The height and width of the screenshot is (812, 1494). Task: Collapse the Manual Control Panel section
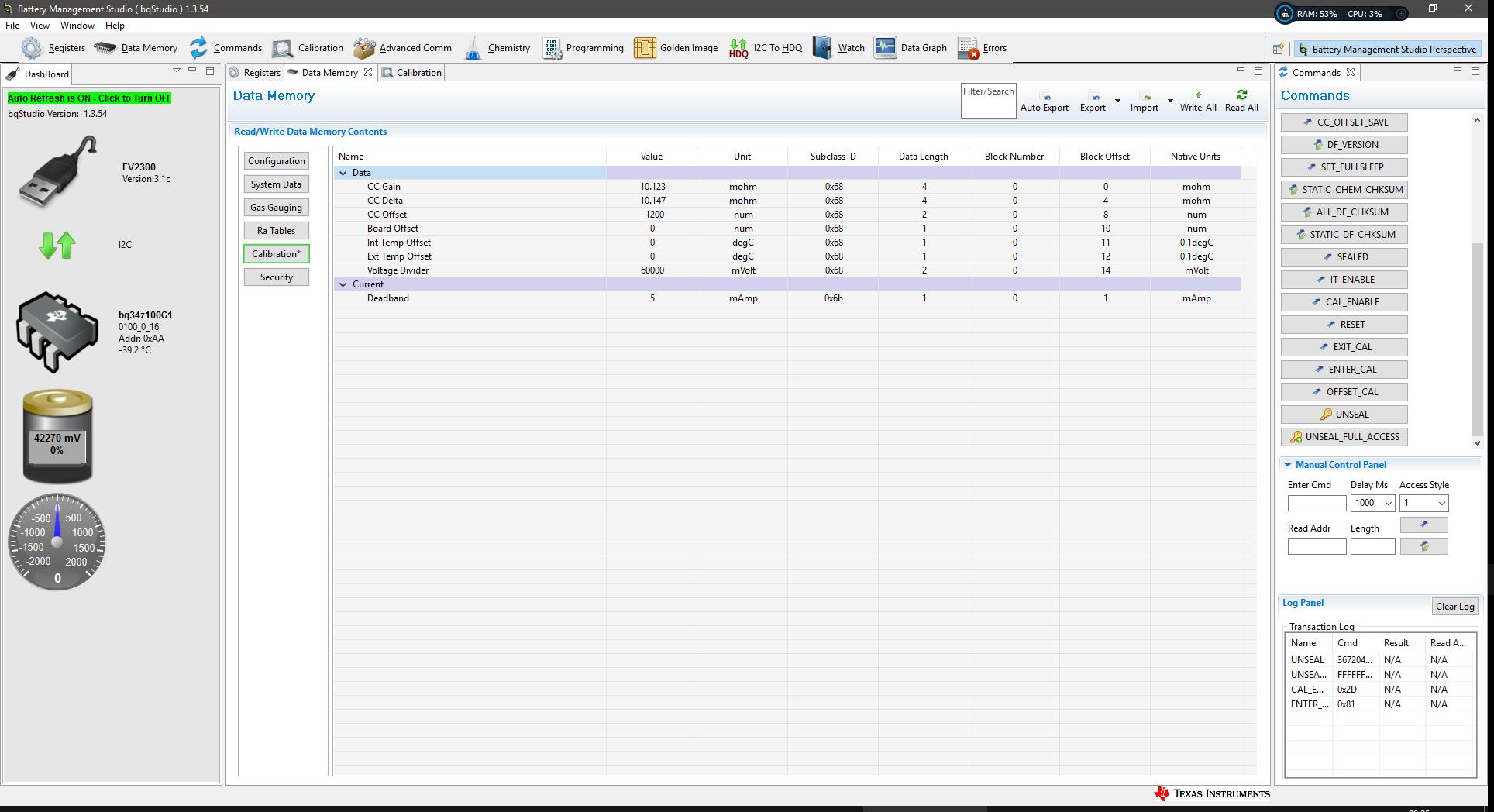pos(1288,465)
